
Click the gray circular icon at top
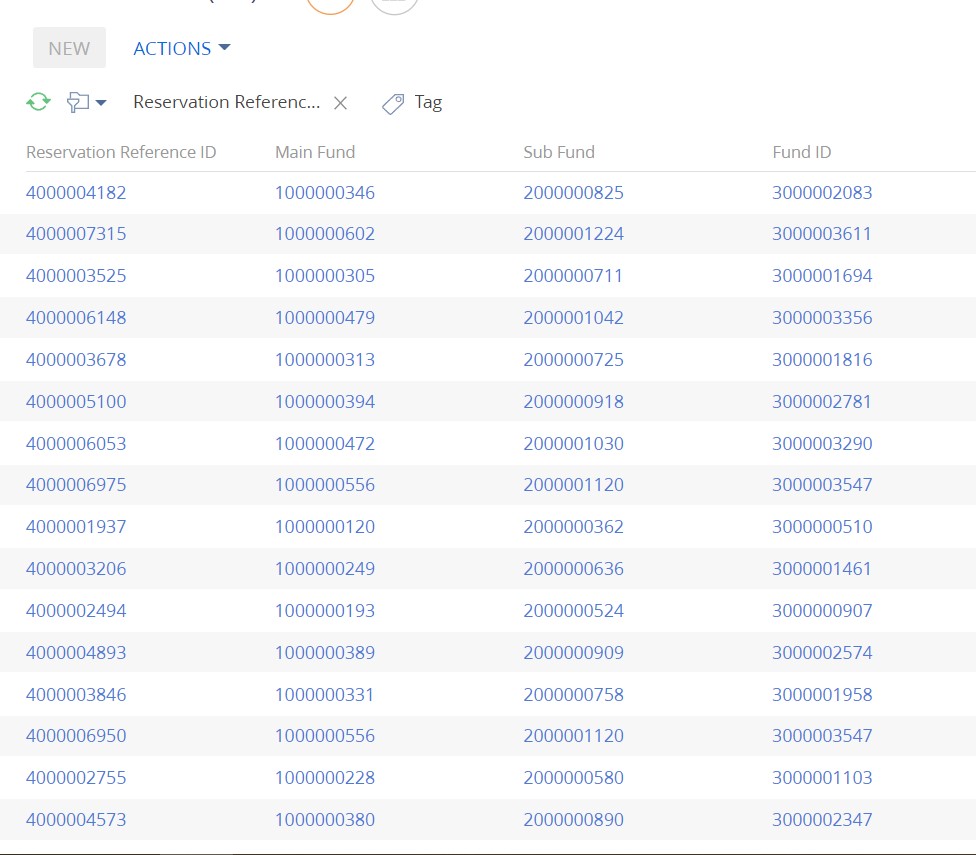[393, 5]
